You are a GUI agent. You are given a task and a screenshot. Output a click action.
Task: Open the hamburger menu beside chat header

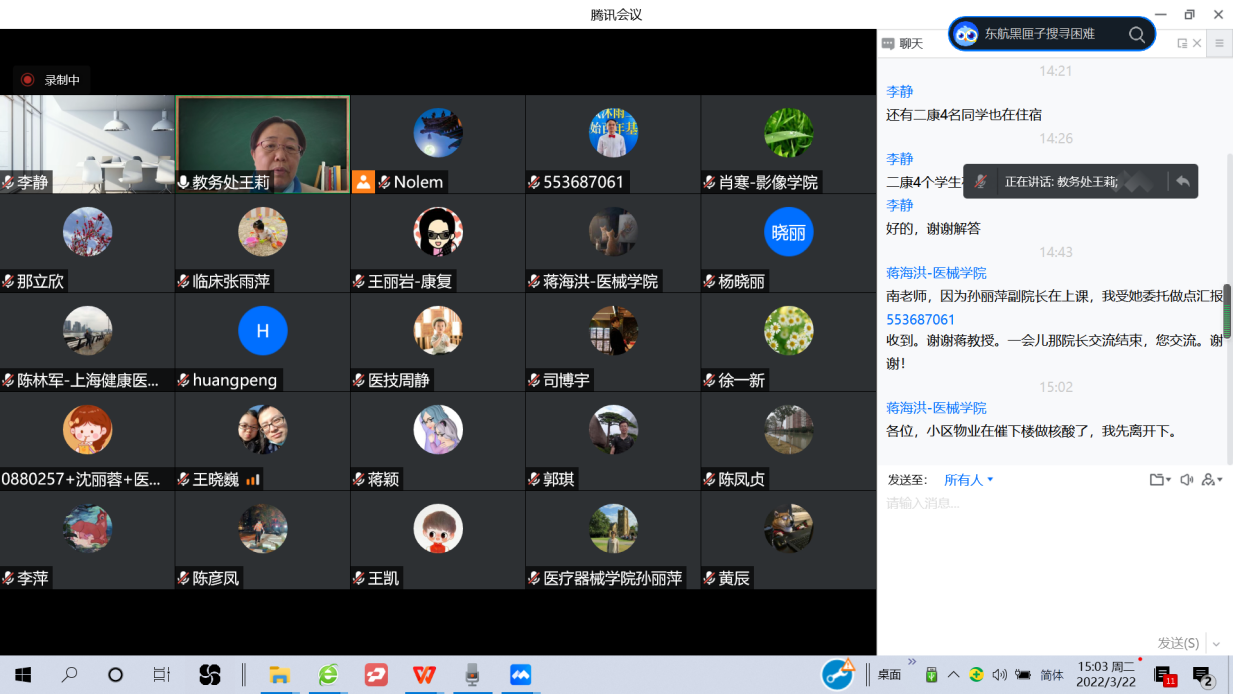1219,44
